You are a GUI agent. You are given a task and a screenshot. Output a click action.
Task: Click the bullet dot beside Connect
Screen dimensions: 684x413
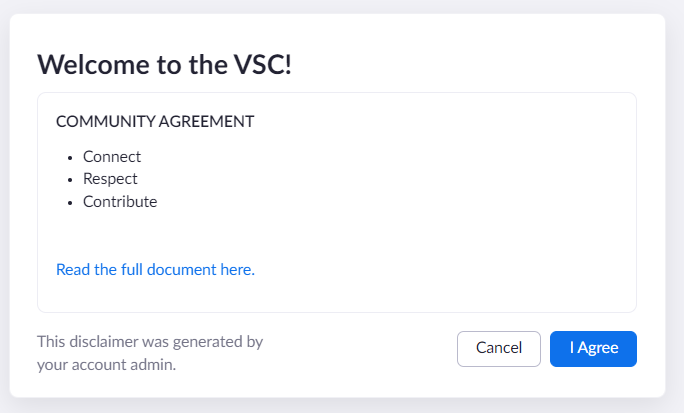(70, 158)
